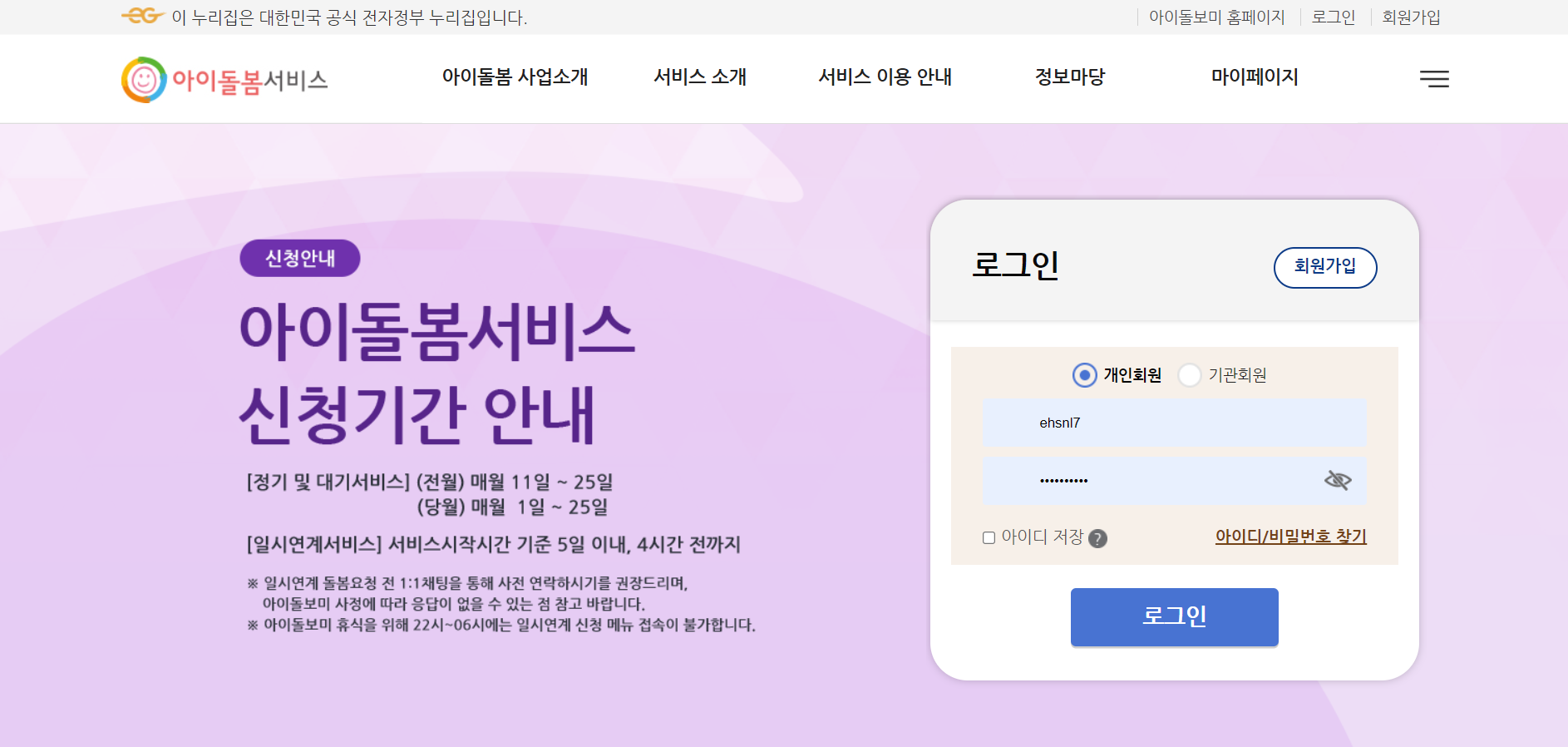Click the eGov logo icon
This screenshot has width=1568, height=747.
tap(142, 16)
